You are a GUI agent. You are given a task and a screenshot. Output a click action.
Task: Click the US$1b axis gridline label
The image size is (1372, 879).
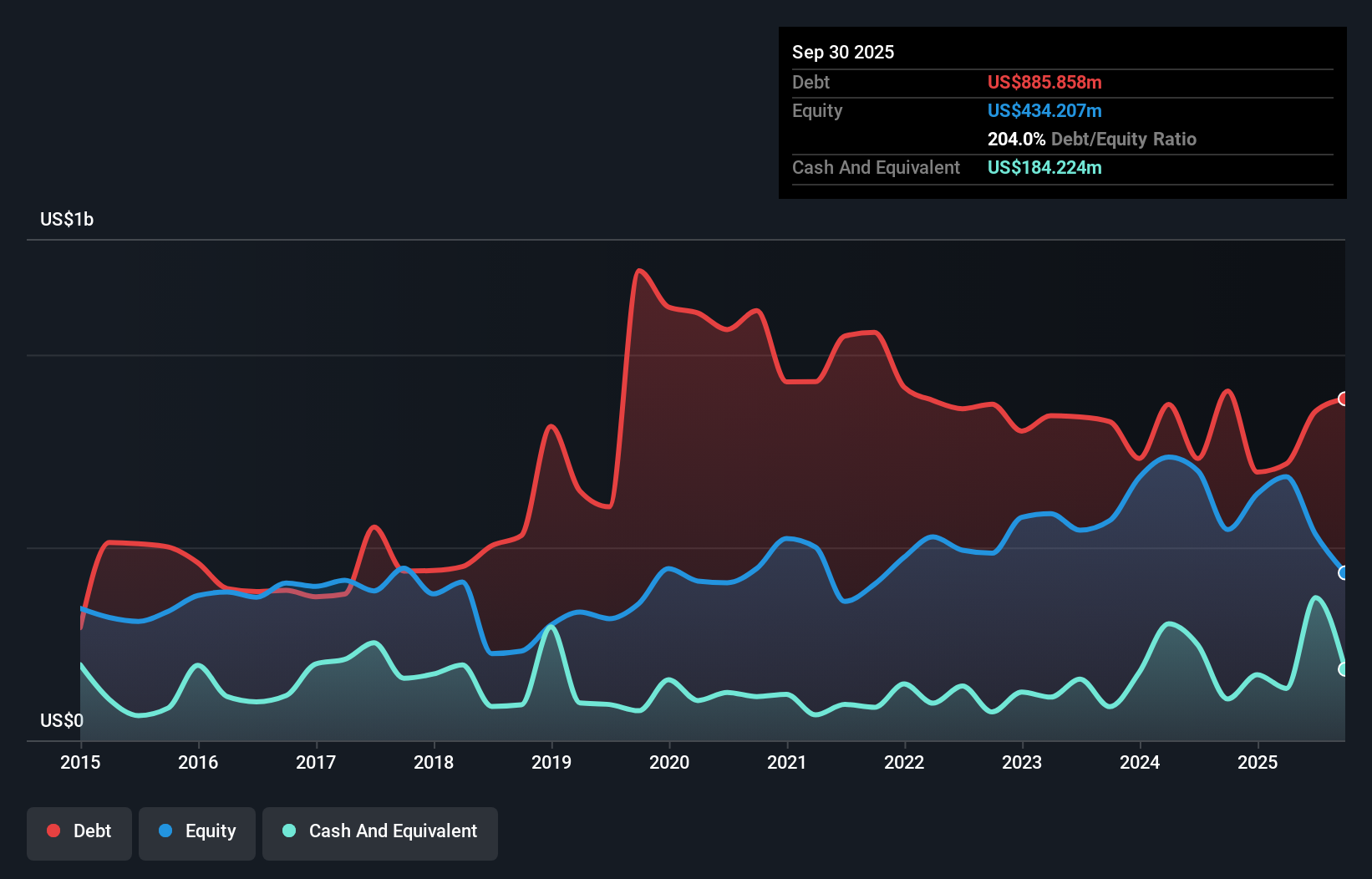point(67,219)
